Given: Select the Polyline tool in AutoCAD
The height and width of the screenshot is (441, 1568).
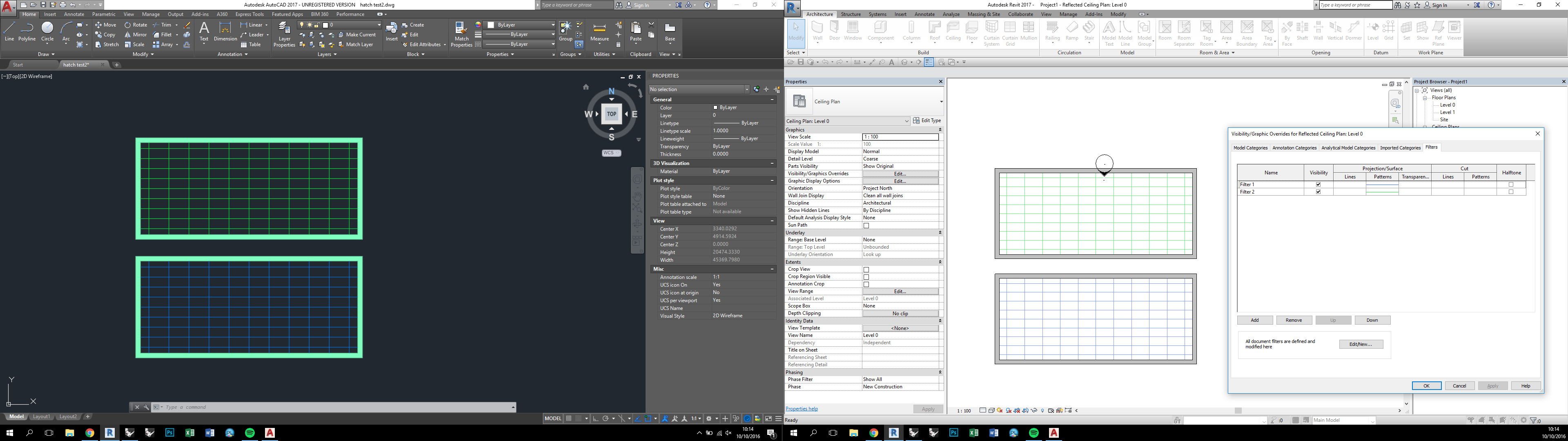Looking at the screenshot, I should pyautogui.click(x=27, y=31).
